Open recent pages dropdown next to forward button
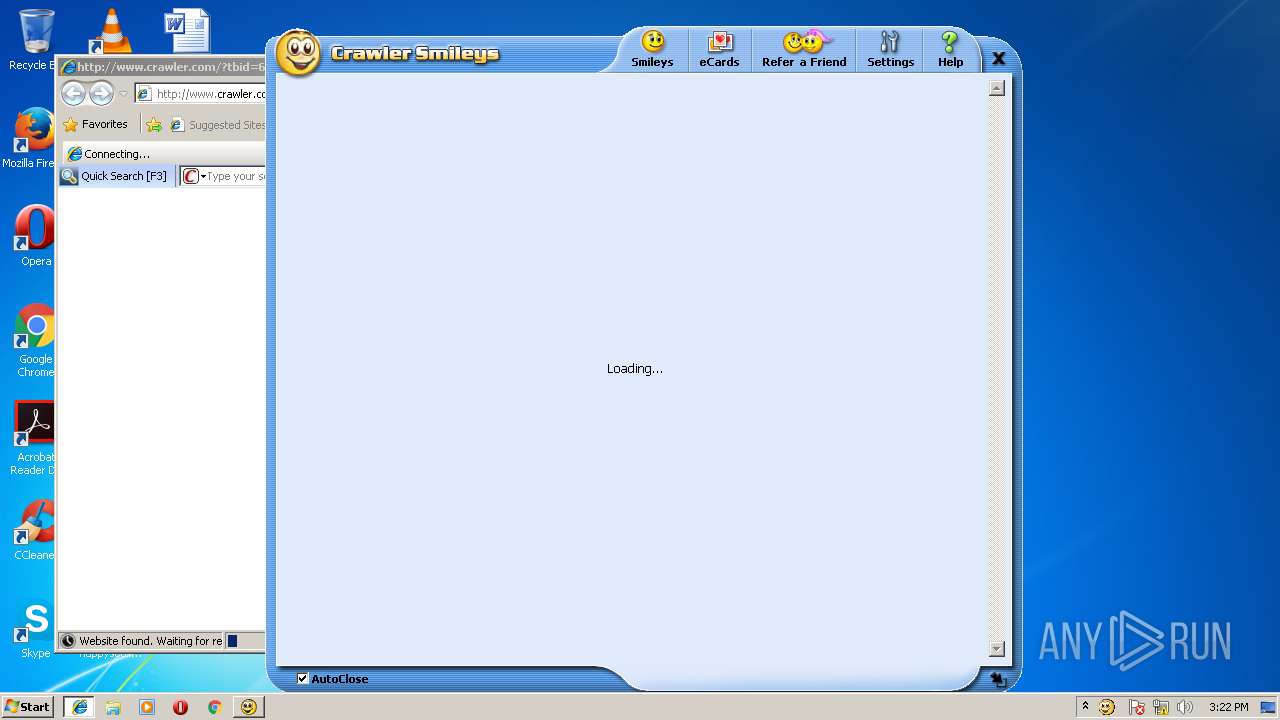Image resolution: width=1280 pixels, height=720 pixels. click(x=123, y=94)
